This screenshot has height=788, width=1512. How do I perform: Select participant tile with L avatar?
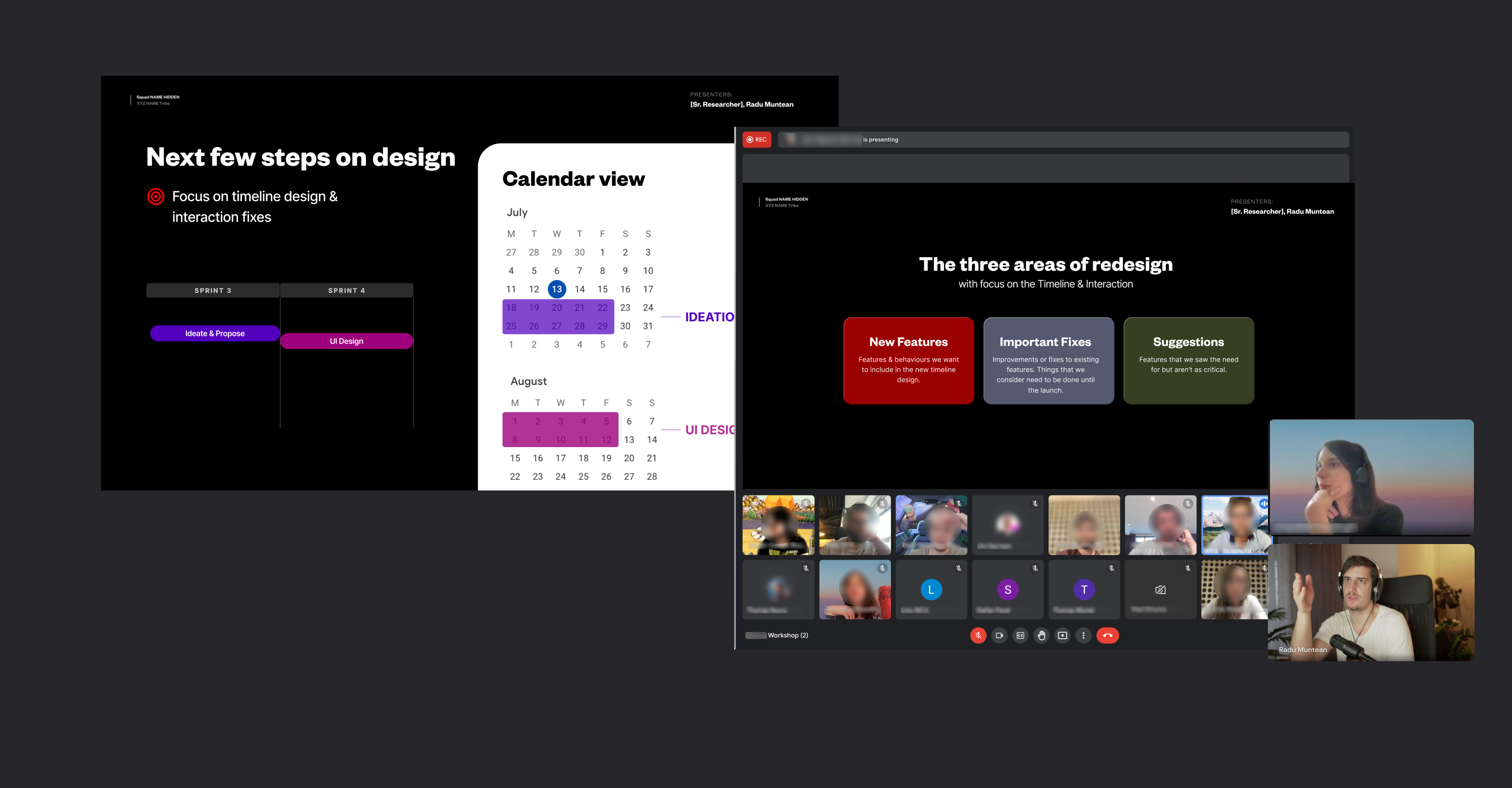tap(931, 589)
